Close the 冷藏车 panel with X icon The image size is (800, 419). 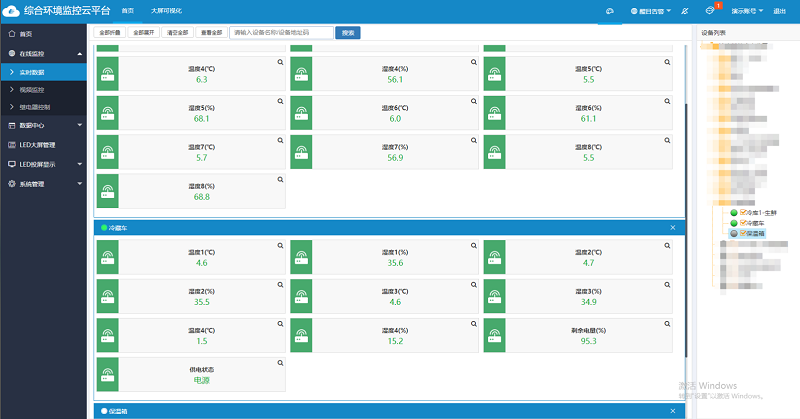pyautogui.click(x=673, y=228)
